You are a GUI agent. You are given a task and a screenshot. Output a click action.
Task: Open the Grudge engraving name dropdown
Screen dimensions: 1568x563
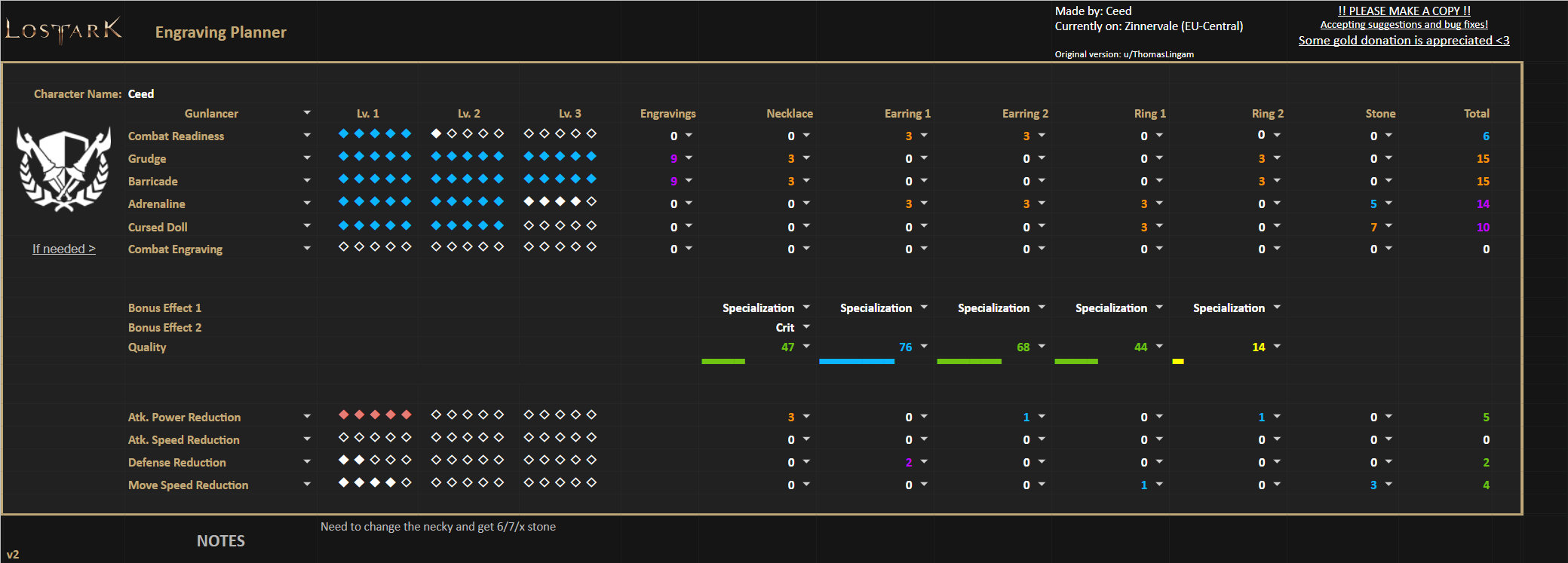point(307,158)
